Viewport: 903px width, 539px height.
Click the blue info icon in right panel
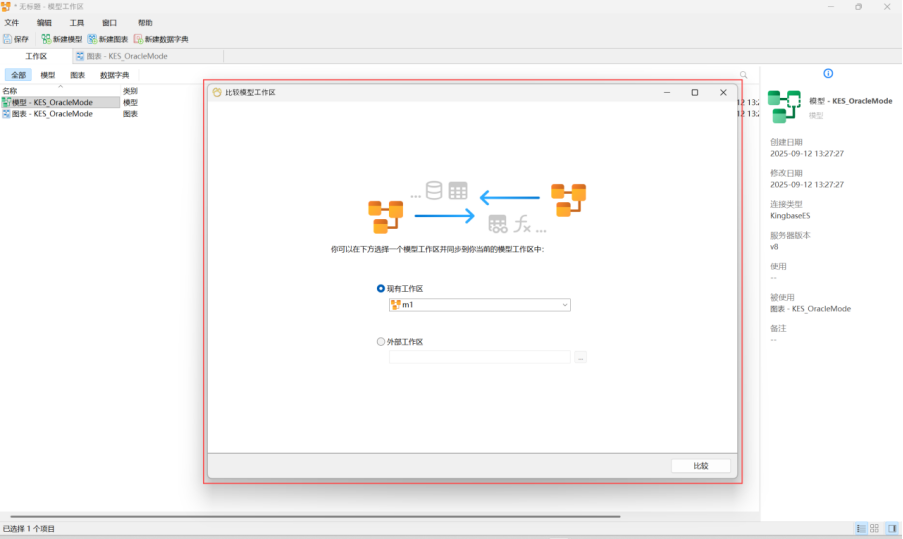(x=828, y=73)
